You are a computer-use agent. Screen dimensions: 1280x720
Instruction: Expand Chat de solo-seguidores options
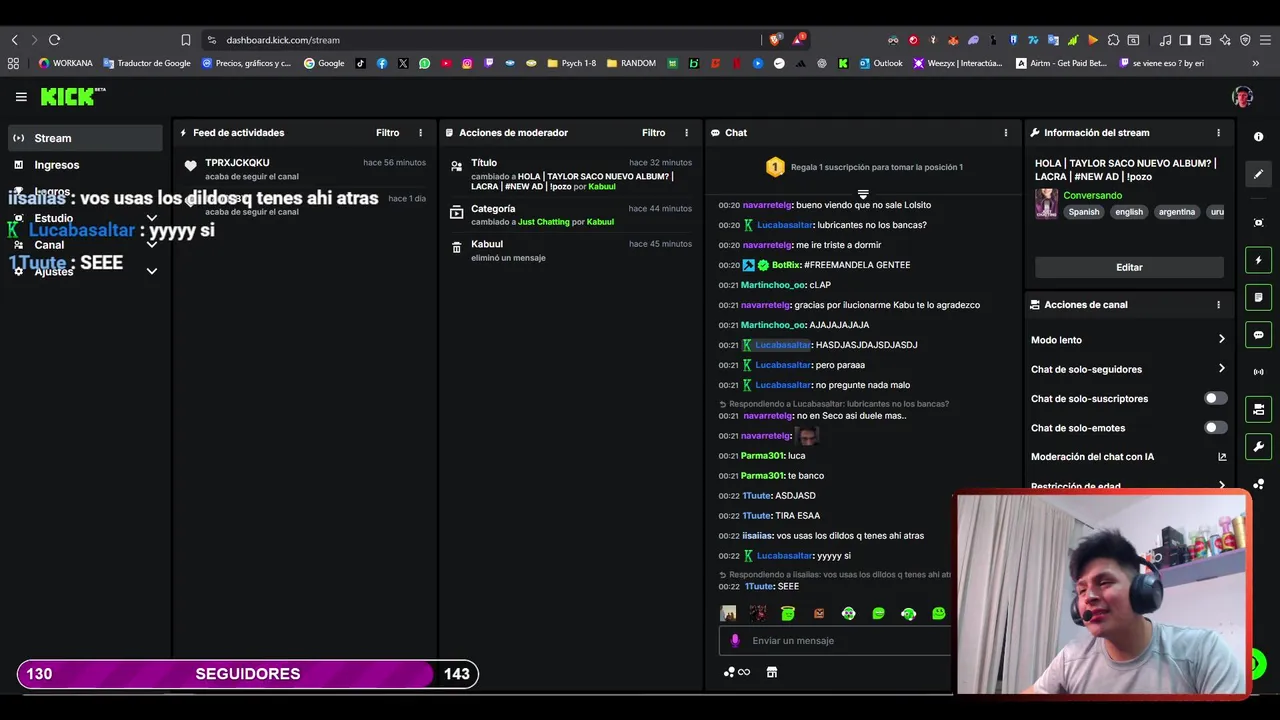pos(1221,369)
